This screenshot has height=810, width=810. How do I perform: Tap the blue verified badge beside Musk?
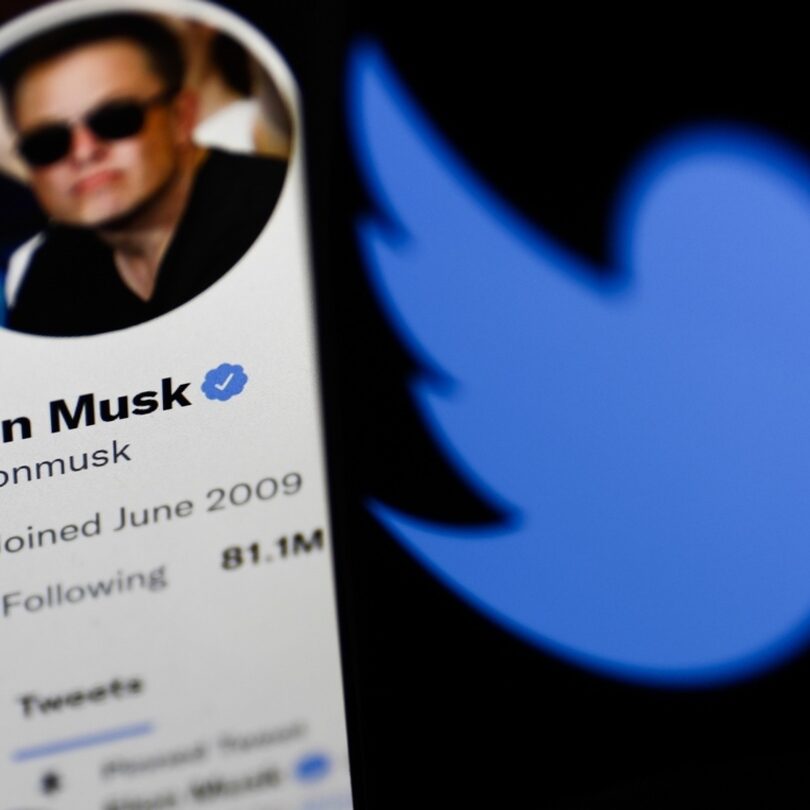click(x=224, y=381)
